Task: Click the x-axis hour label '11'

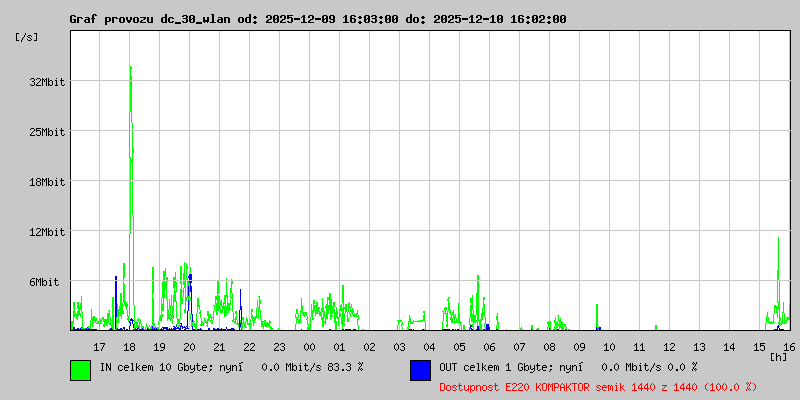Action: coord(639,347)
